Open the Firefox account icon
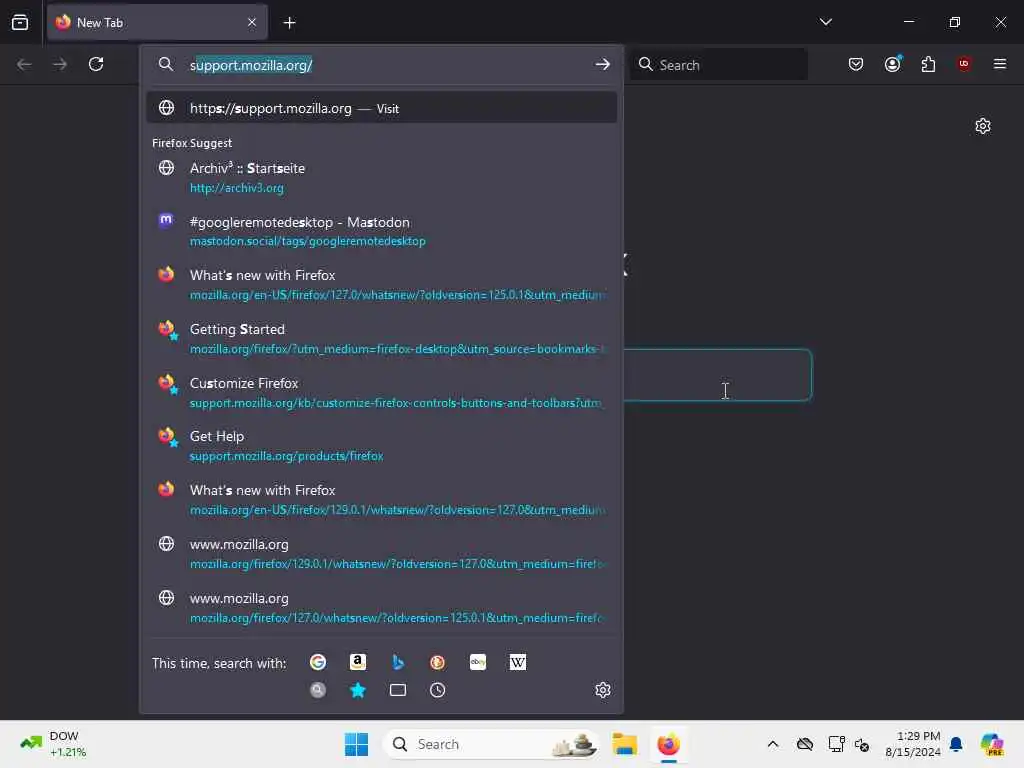This screenshot has height=768, width=1024. [x=892, y=64]
